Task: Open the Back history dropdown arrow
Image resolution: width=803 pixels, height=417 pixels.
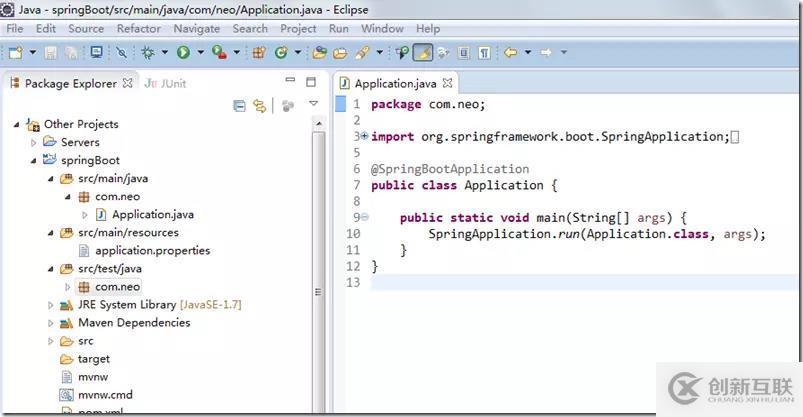Action: click(x=527, y=52)
